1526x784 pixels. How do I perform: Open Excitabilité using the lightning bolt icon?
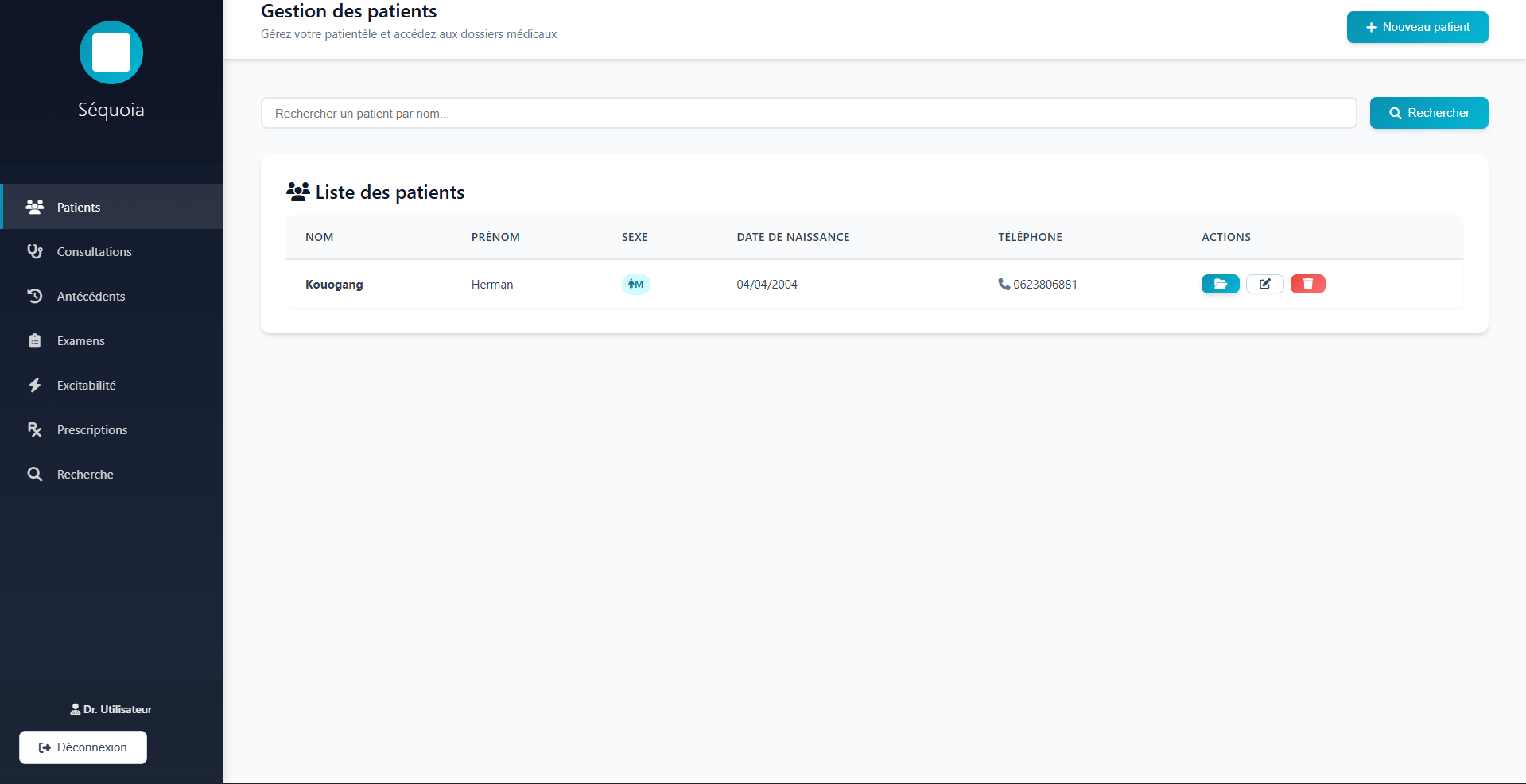(x=35, y=385)
